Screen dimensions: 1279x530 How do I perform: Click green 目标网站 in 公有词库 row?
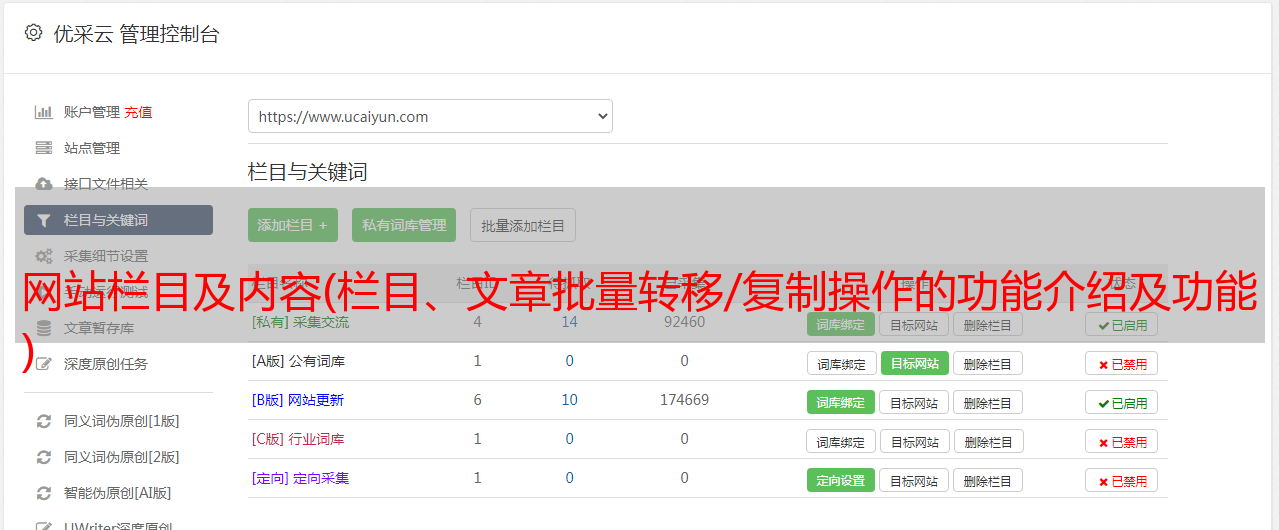[914, 364]
